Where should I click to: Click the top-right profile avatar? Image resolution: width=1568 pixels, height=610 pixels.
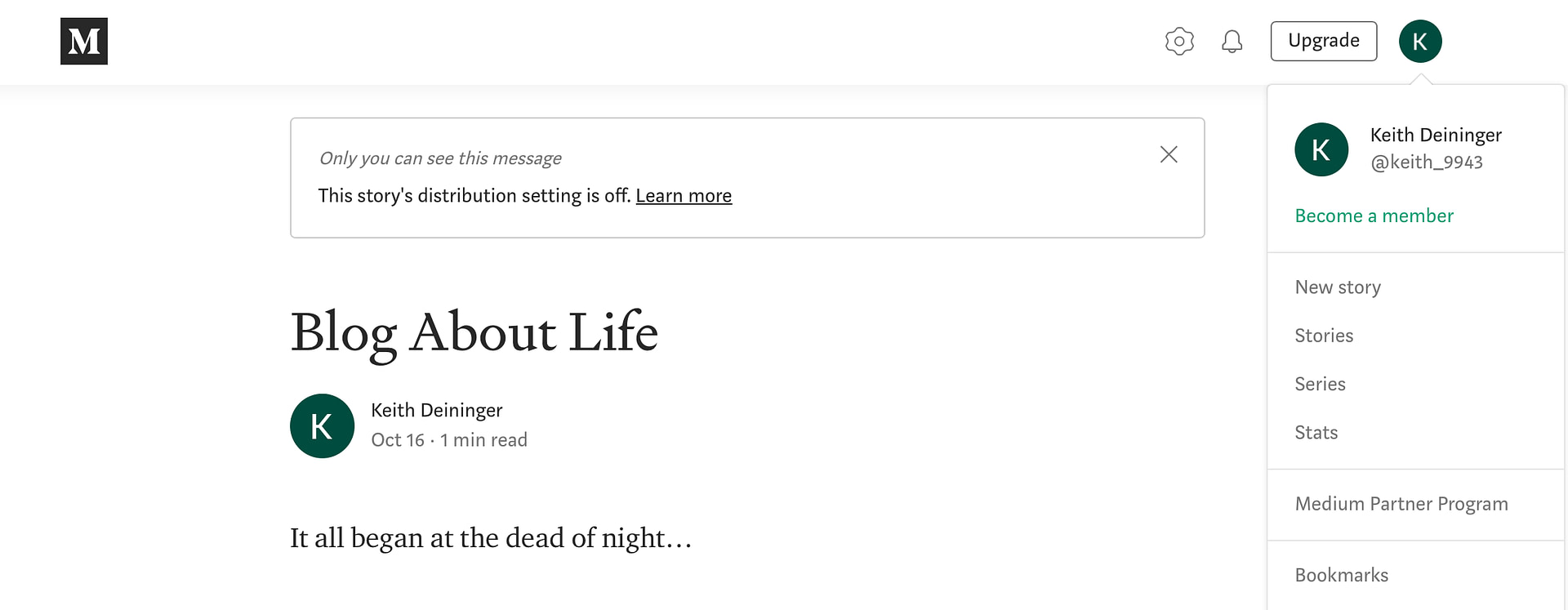1420,42
